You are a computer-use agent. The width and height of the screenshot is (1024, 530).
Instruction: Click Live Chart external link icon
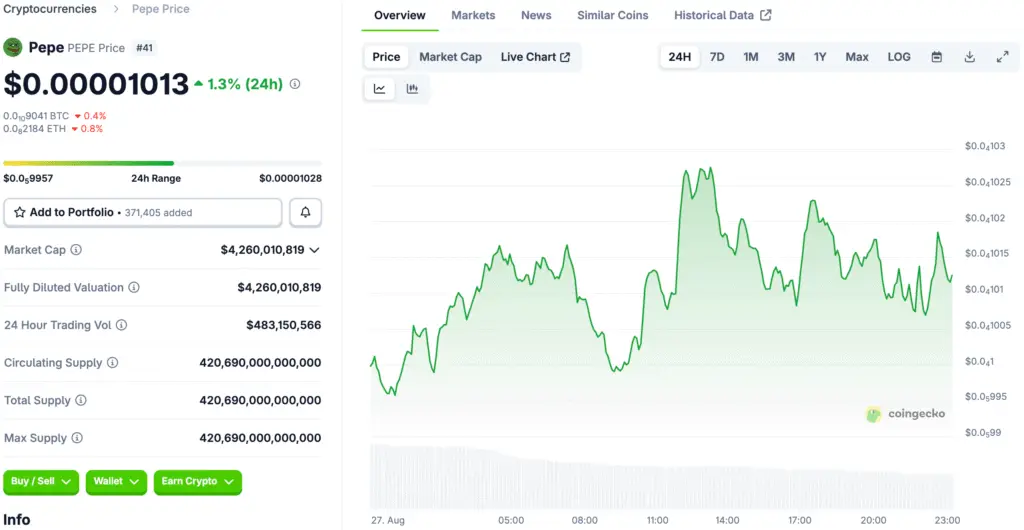pyautogui.click(x=565, y=57)
